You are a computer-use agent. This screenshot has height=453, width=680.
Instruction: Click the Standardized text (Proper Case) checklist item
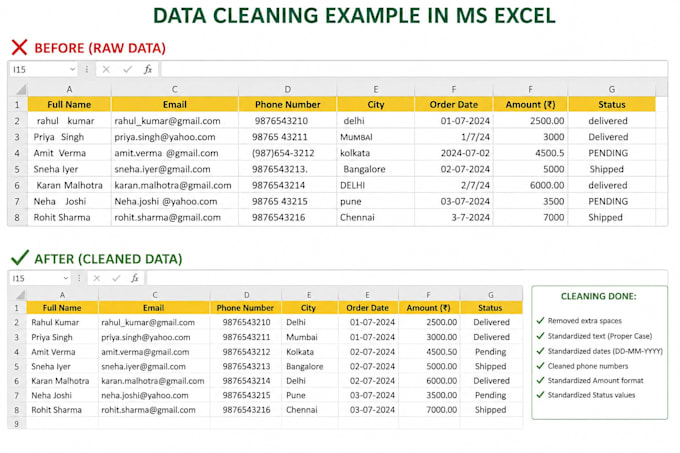(x=594, y=336)
